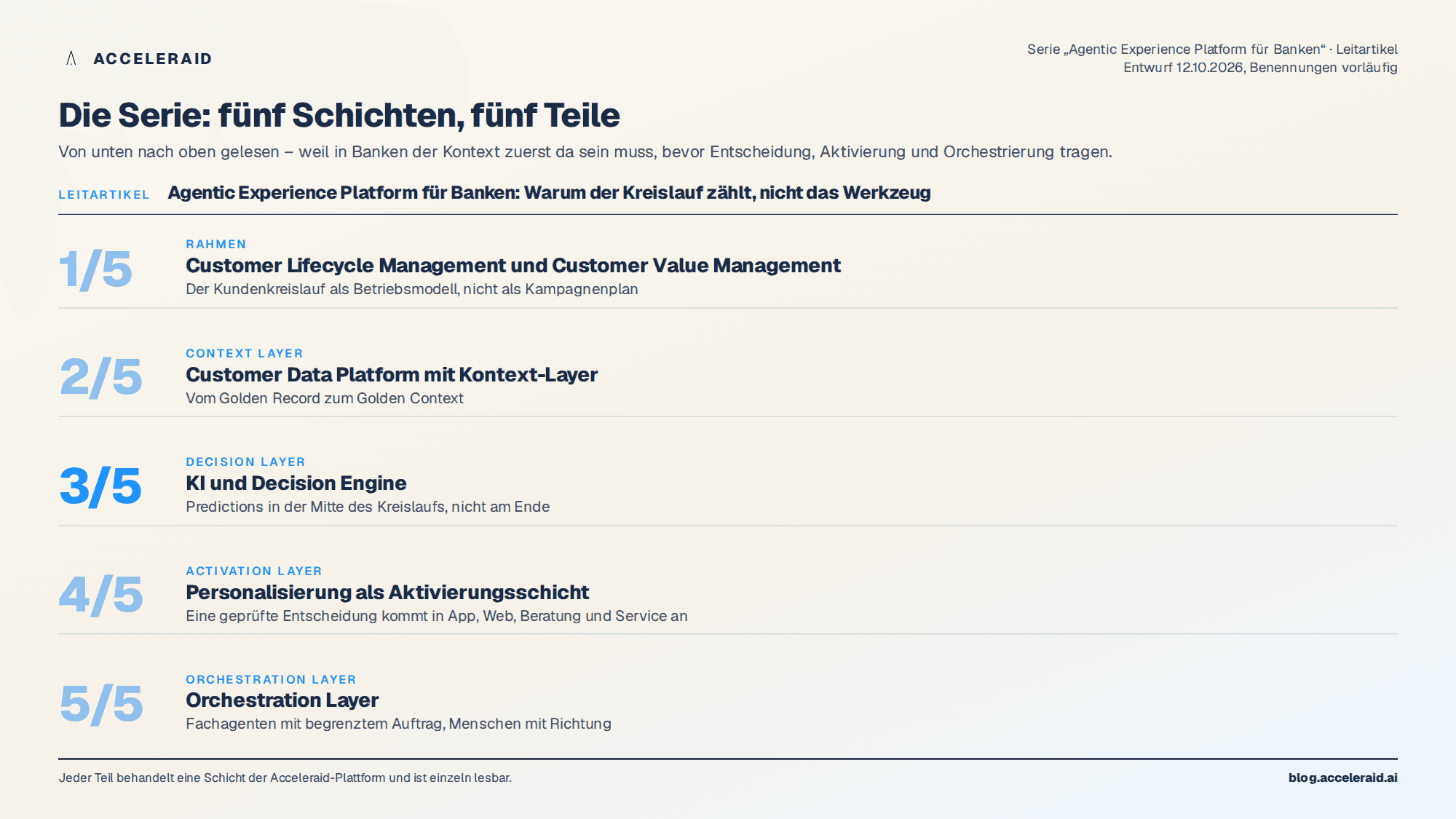This screenshot has height=819, width=1456.
Task: Click the ACCELERAID brand name
Action: point(153,59)
